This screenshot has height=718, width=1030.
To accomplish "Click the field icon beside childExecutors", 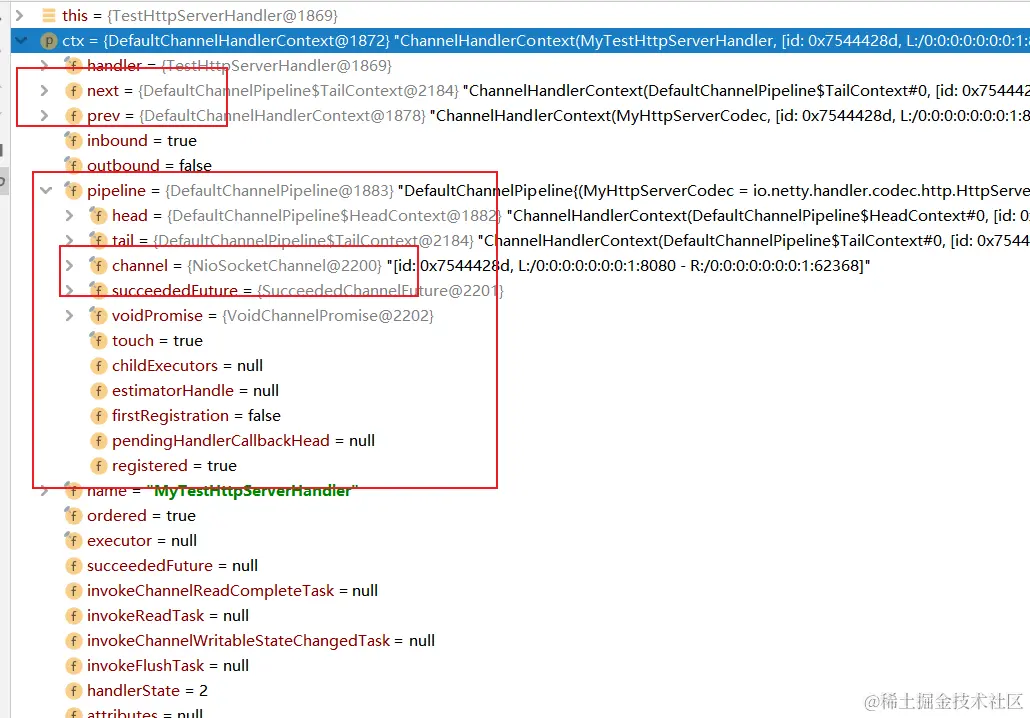I will pos(99,366).
